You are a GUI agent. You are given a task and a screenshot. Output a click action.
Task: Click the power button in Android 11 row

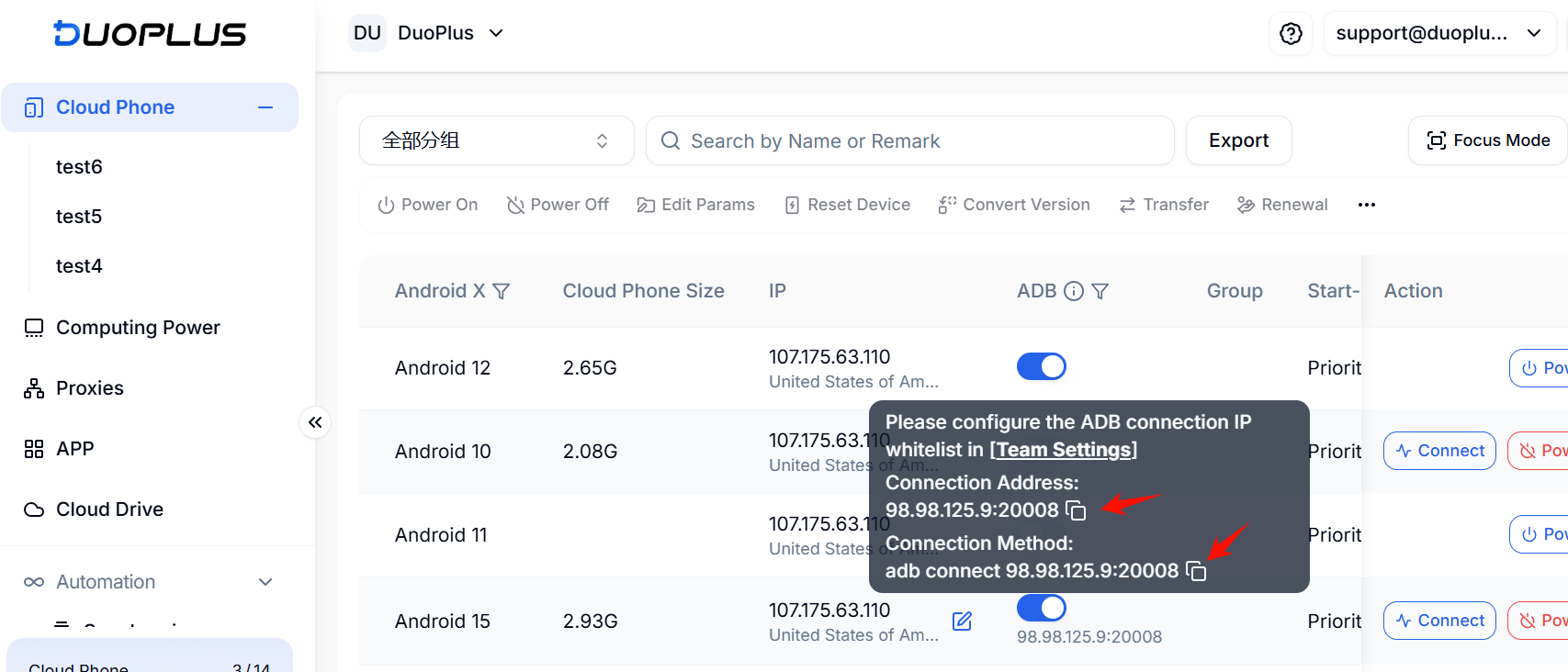coord(1539,534)
